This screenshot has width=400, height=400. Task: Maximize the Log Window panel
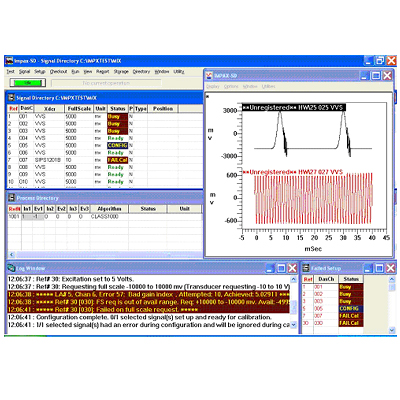281,268
